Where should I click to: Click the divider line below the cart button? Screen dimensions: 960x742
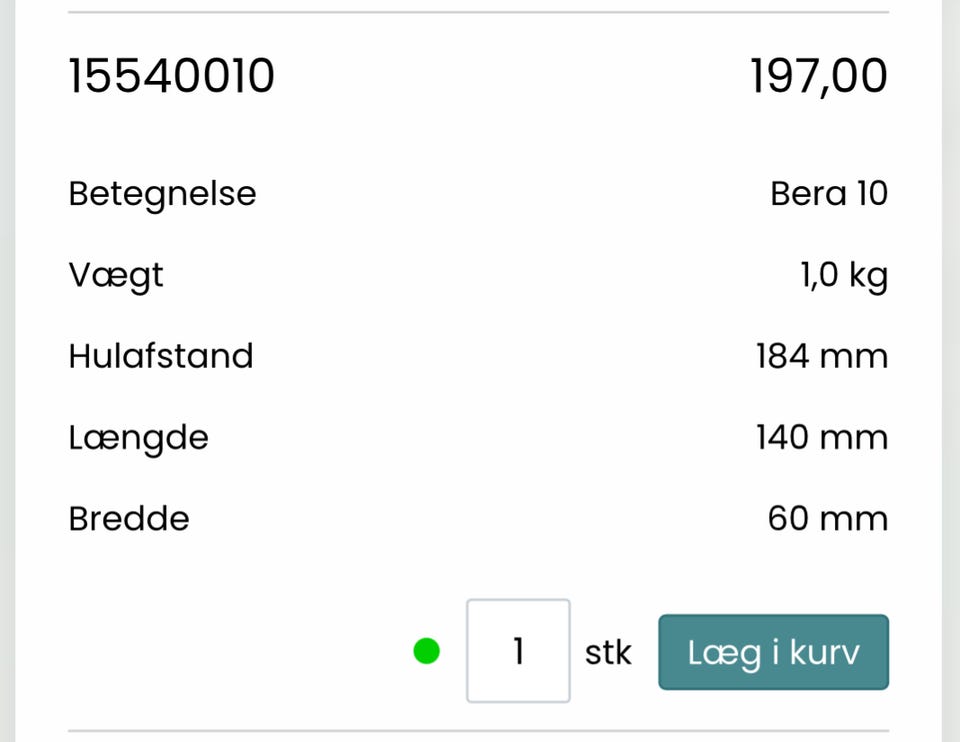tap(478, 731)
